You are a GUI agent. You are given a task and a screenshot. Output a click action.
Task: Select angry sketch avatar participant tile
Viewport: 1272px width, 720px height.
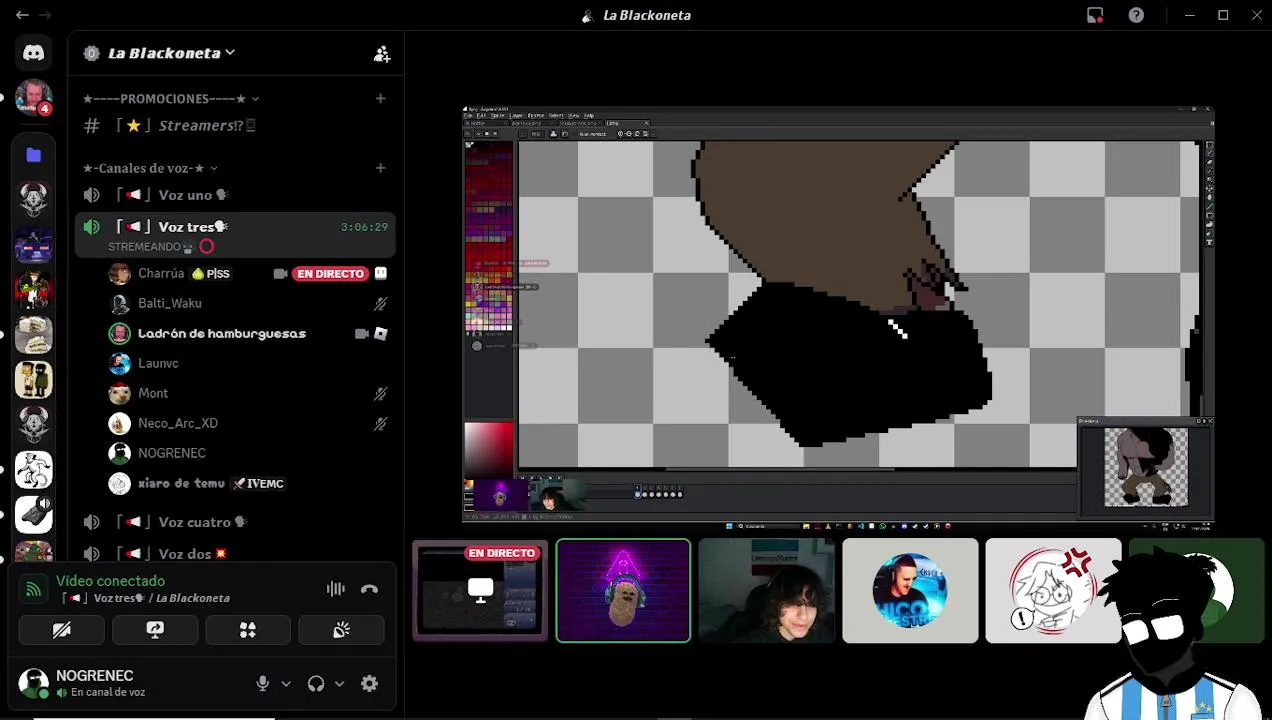click(1053, 590)
